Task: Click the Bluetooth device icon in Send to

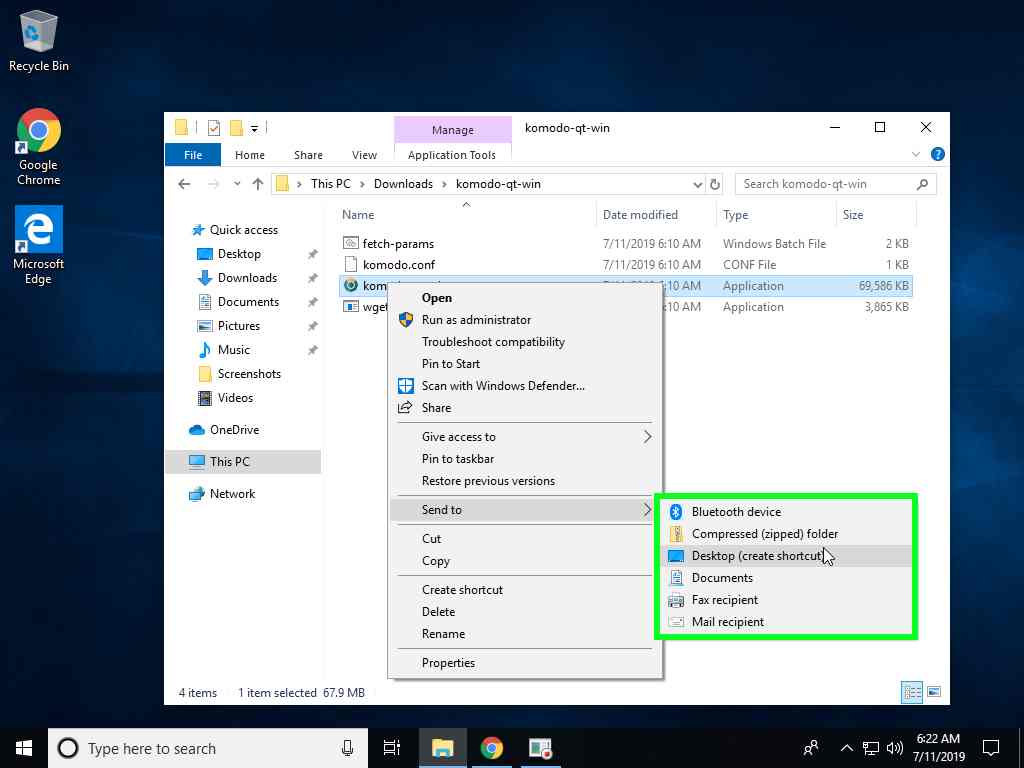Action: (677, 512)
